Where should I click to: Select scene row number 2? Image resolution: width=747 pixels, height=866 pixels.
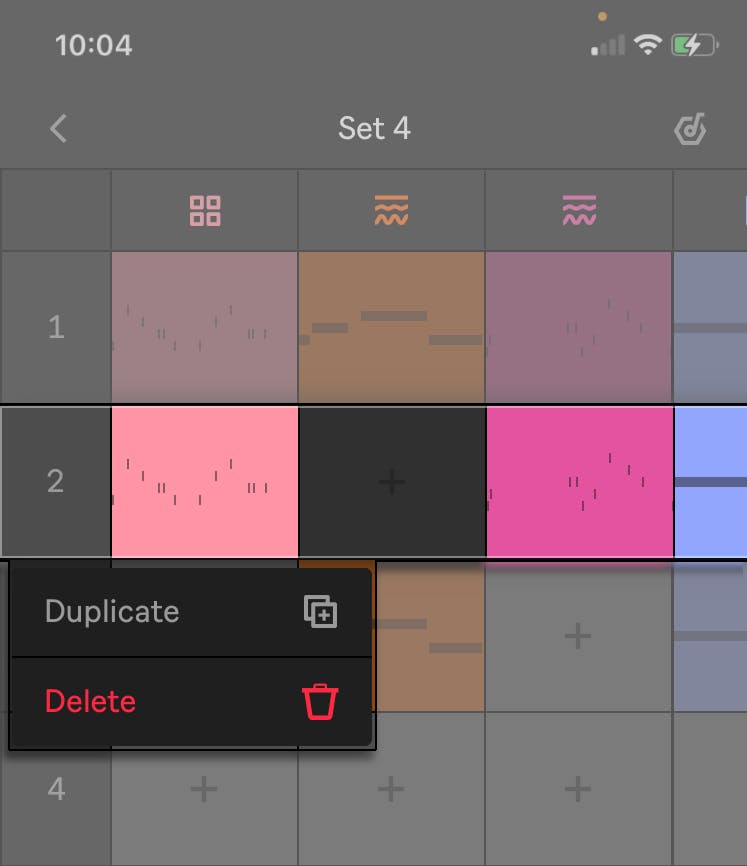tap(56, 481)
